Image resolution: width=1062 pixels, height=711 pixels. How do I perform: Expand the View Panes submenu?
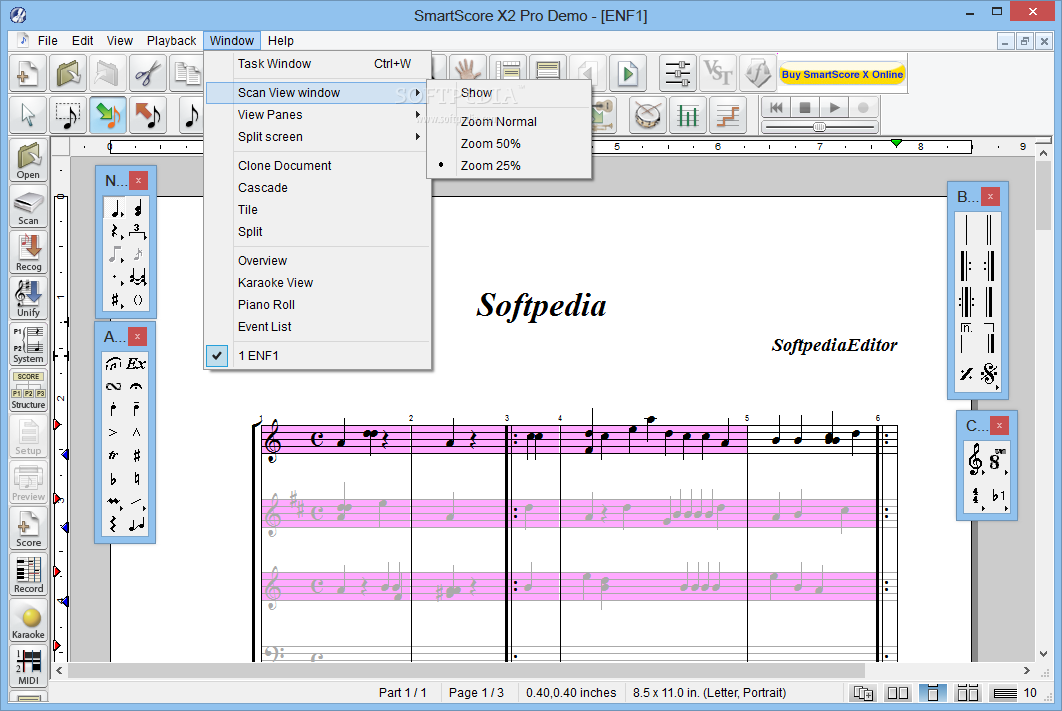pyautogui.click(x=317, y=114)
